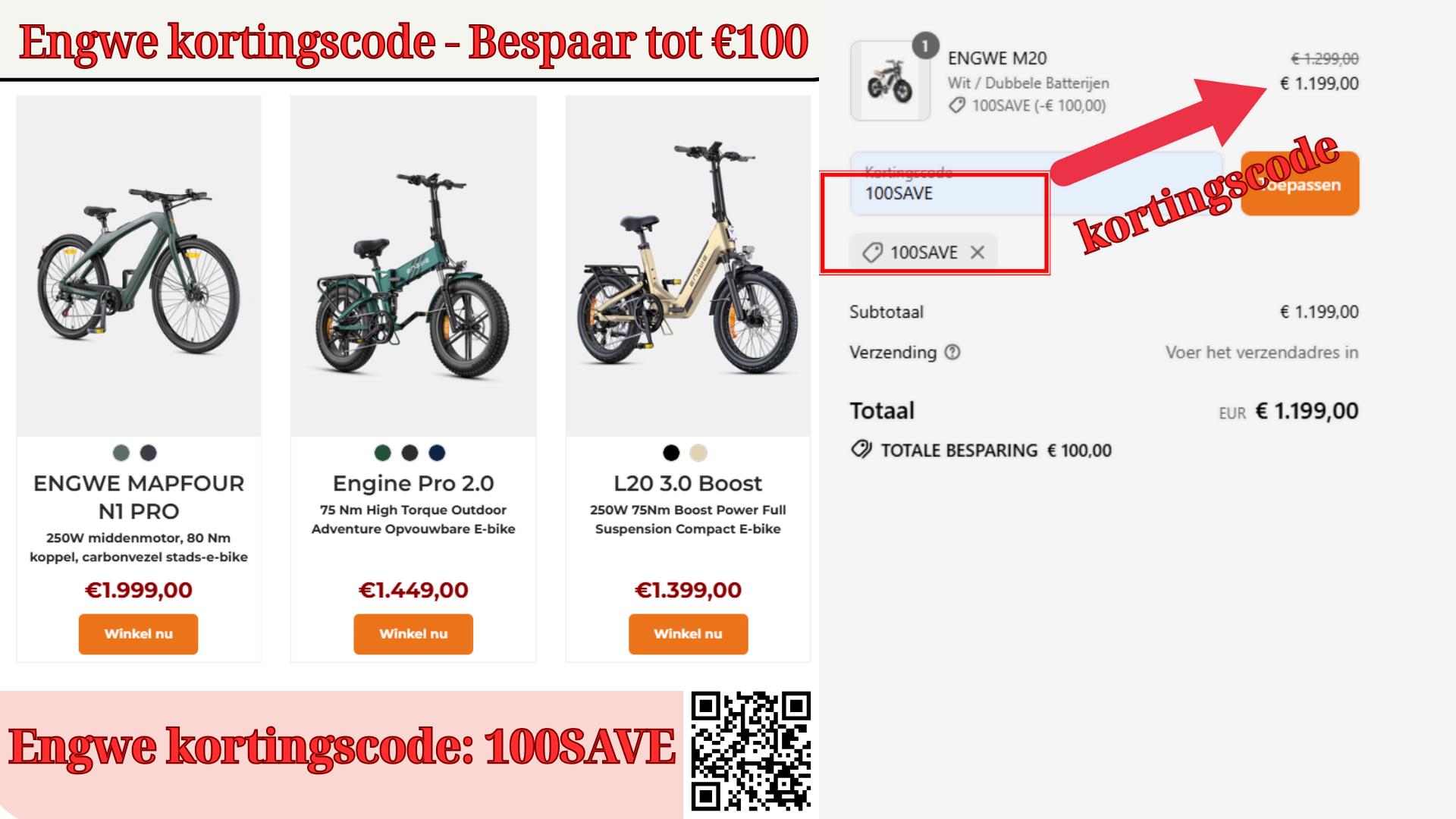Choose the black L20 3.0 Boost color

[x=671, y=453]
